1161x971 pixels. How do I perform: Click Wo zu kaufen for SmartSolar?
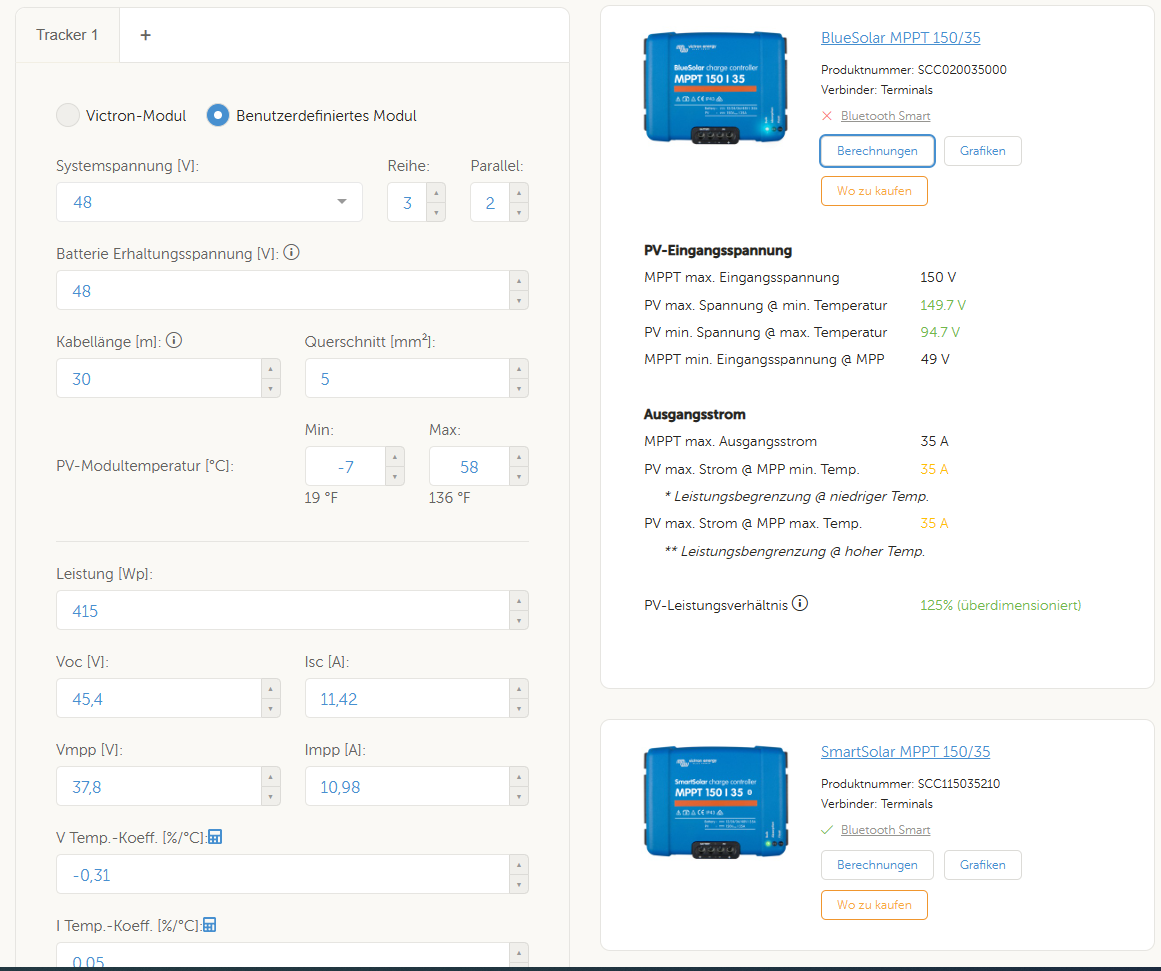874,905
